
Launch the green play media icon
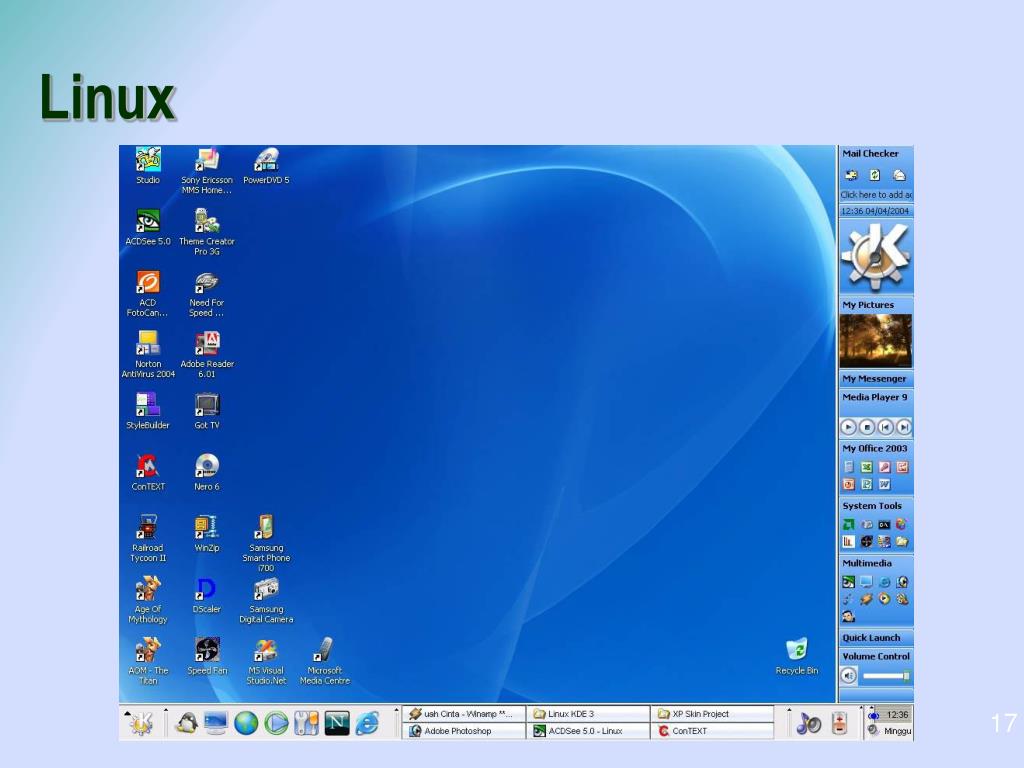tap(276, 723)
